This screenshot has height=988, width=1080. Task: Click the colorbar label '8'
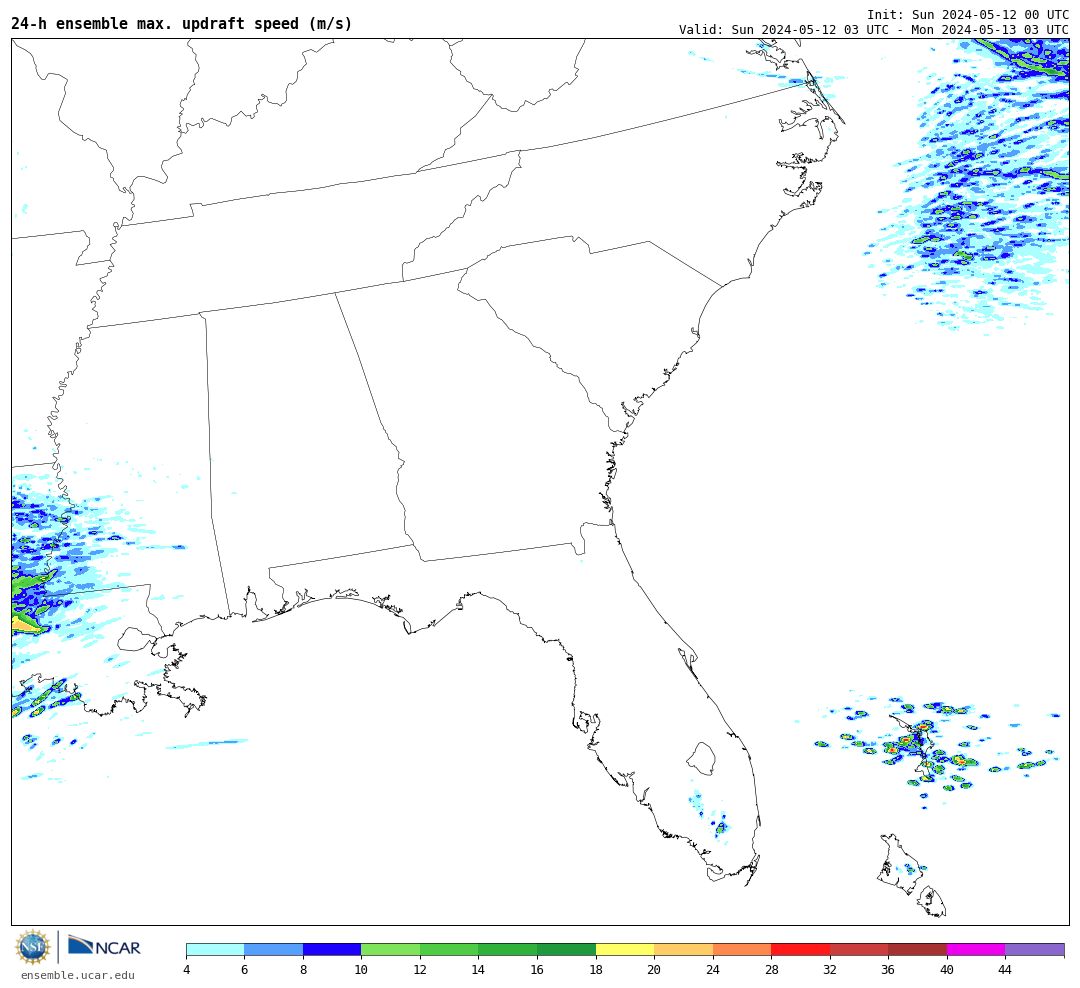303,969
